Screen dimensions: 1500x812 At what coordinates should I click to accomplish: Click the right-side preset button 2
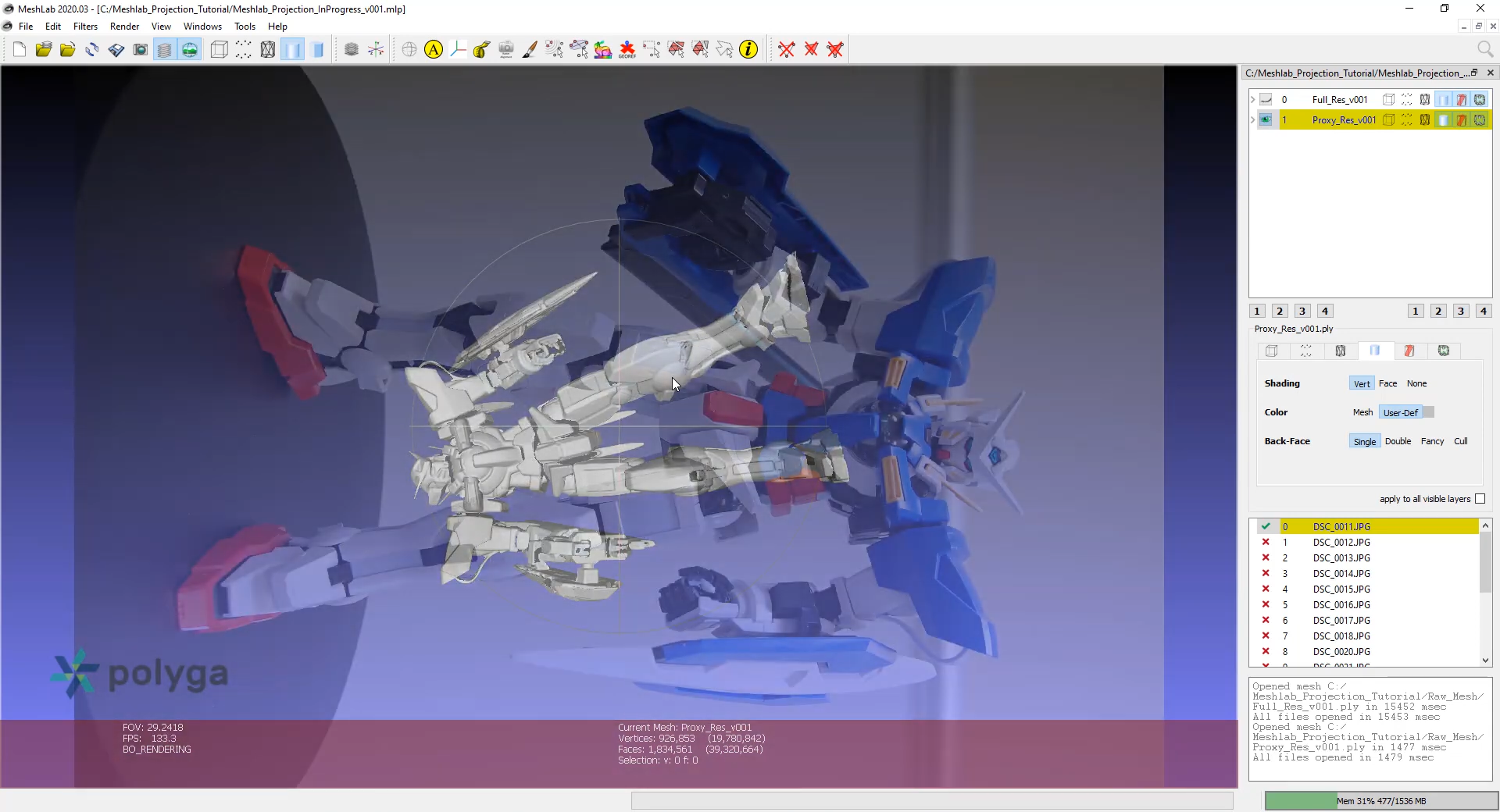click(x=1438, y=311)
